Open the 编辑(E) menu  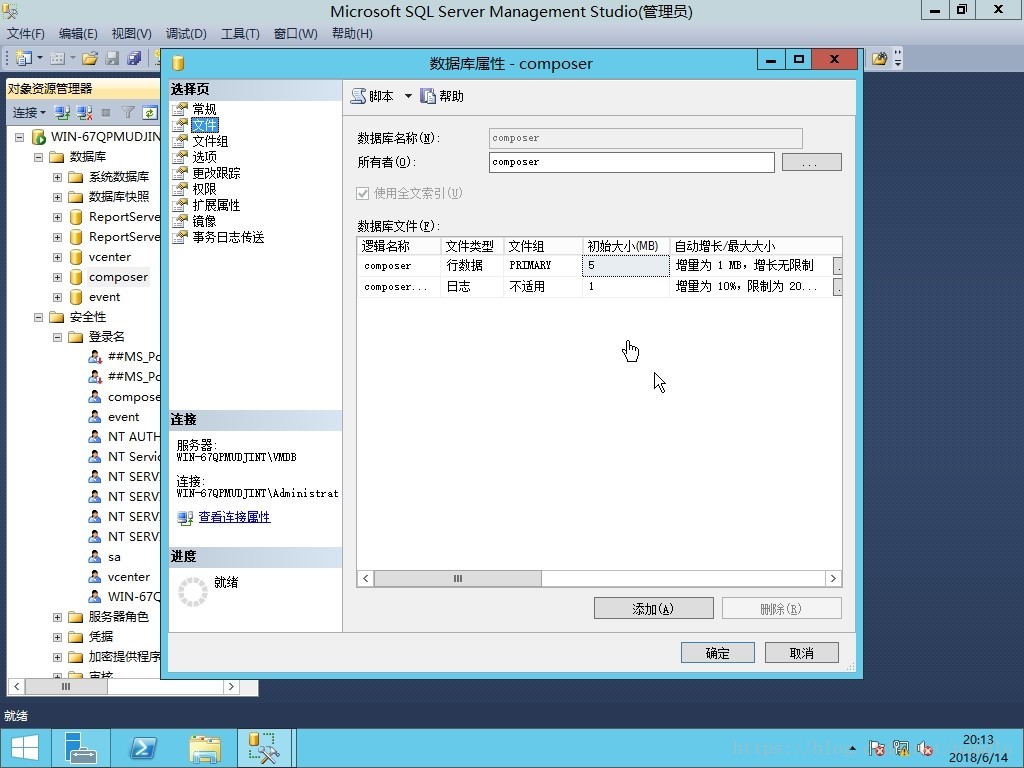point(78,33)
